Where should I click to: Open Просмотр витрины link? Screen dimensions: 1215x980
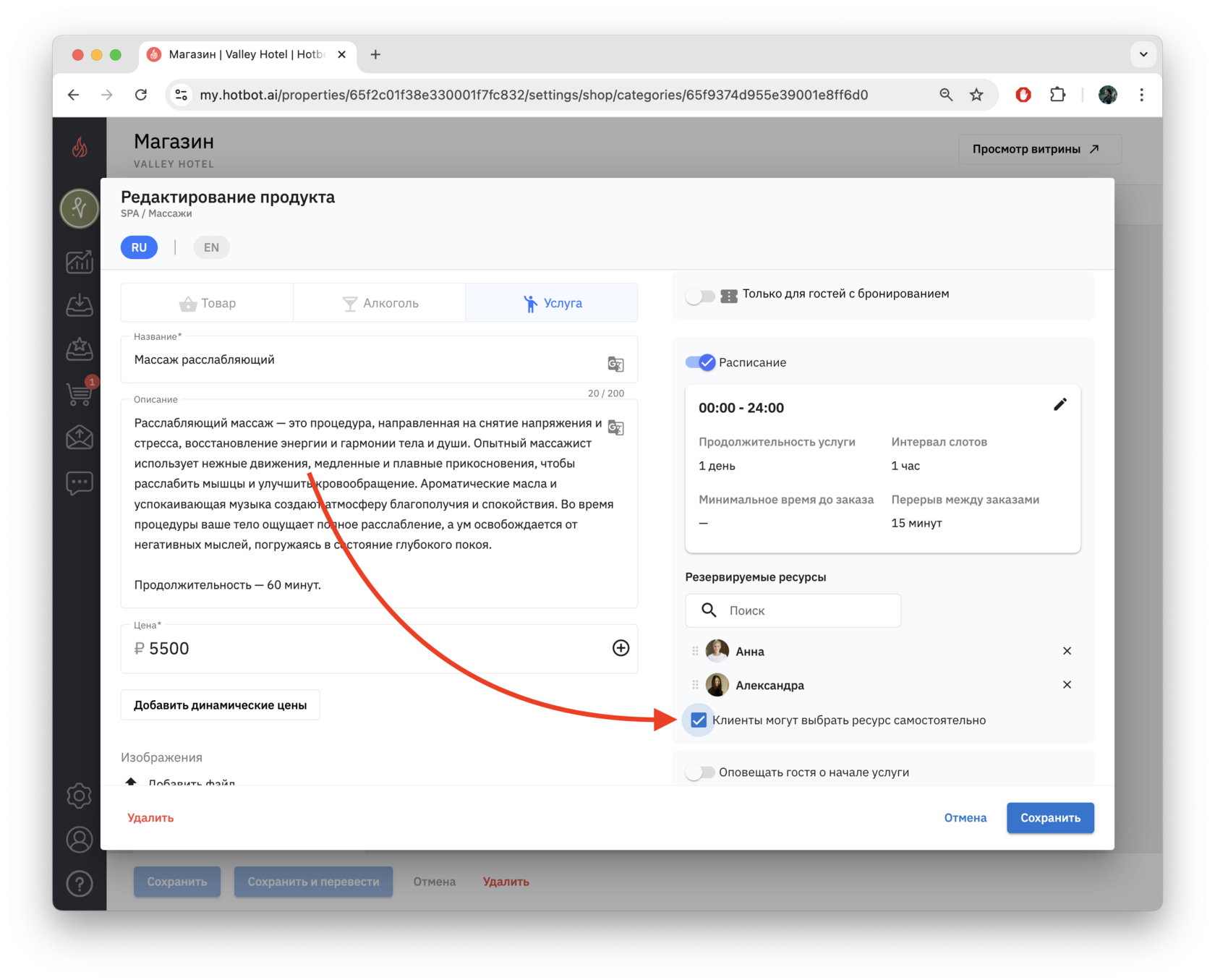(x=1040, y=149)
